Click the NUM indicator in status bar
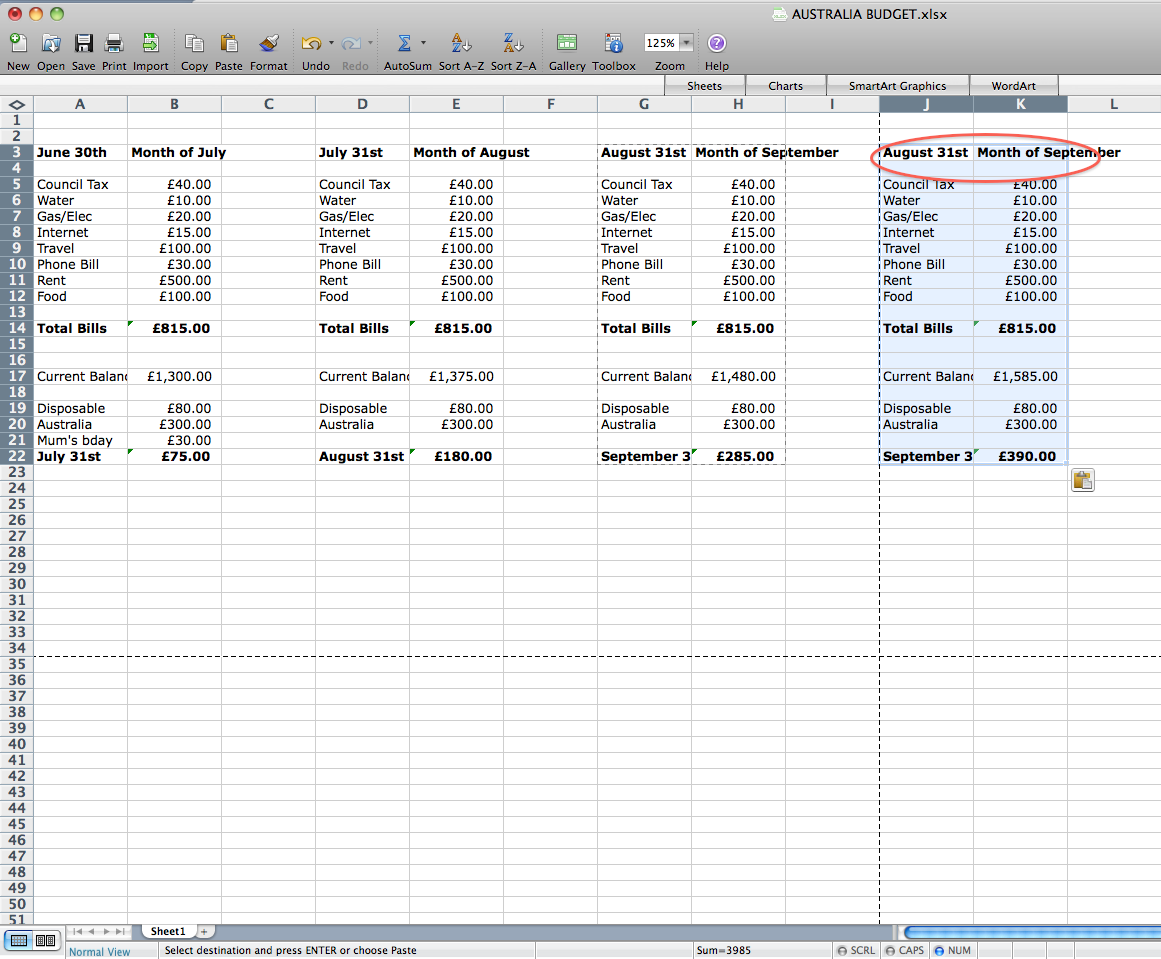 (x=953, y=950)
